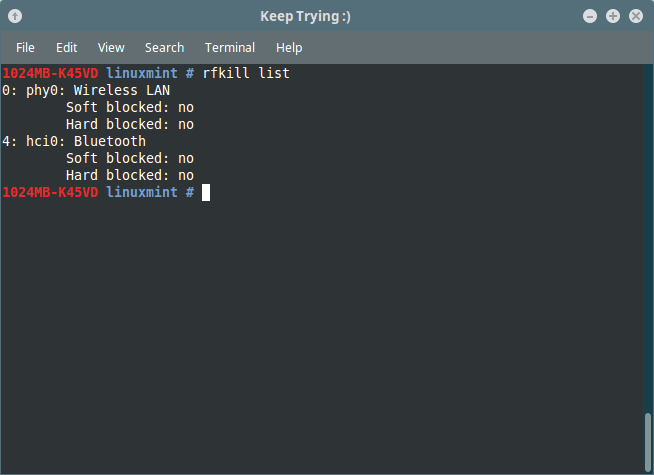Open the File menu
This screenshot has width=654, height=475.
[25, 47]
